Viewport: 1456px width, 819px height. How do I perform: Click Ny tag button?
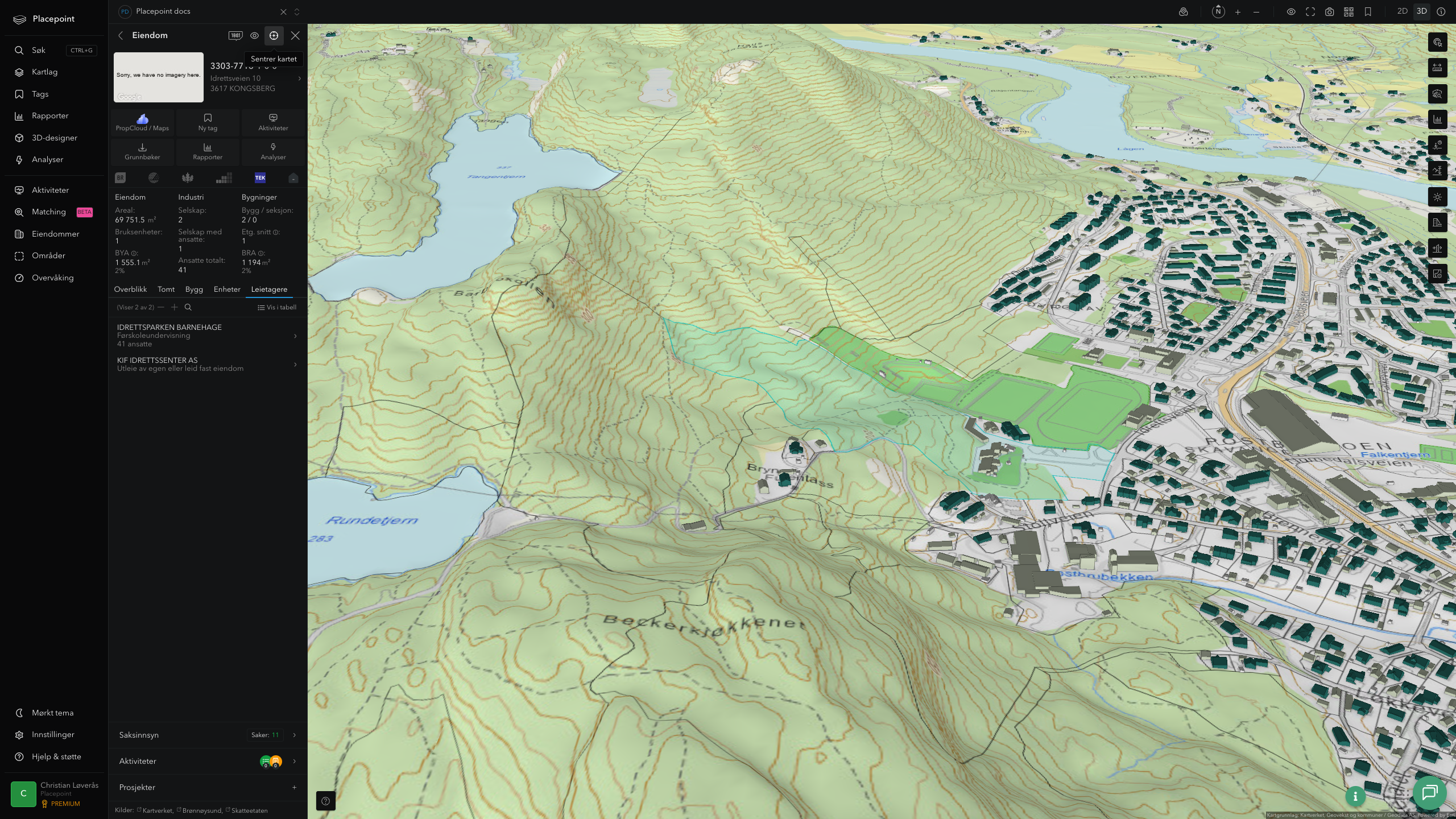(208, 122)
